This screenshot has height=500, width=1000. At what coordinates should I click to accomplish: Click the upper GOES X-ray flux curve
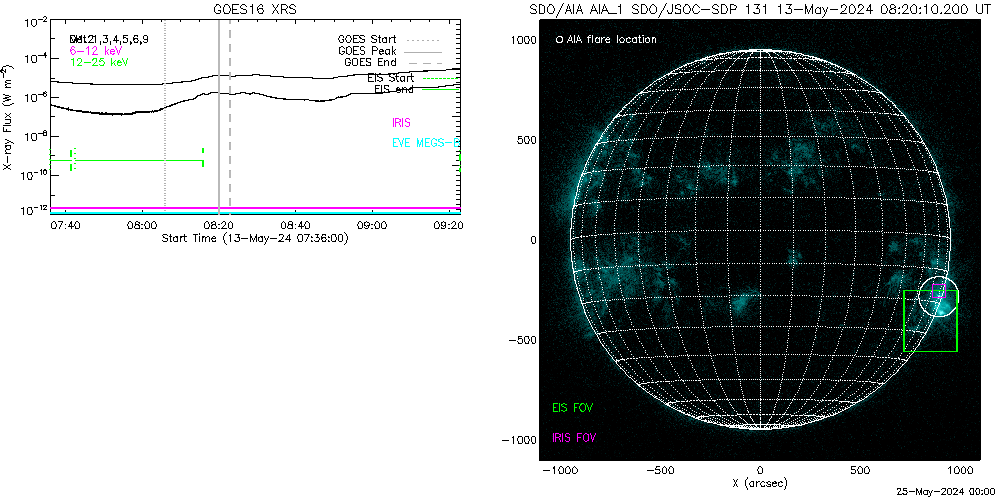(x=255, y=77)
